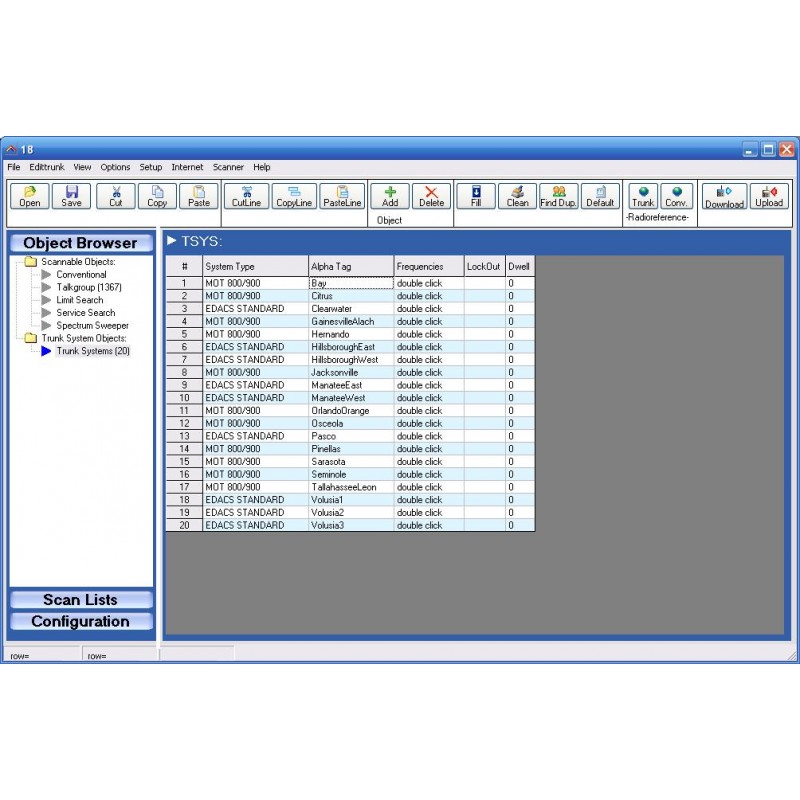Open the Edittrunk menu
The image size is (800, 800).
coord(47,167)
